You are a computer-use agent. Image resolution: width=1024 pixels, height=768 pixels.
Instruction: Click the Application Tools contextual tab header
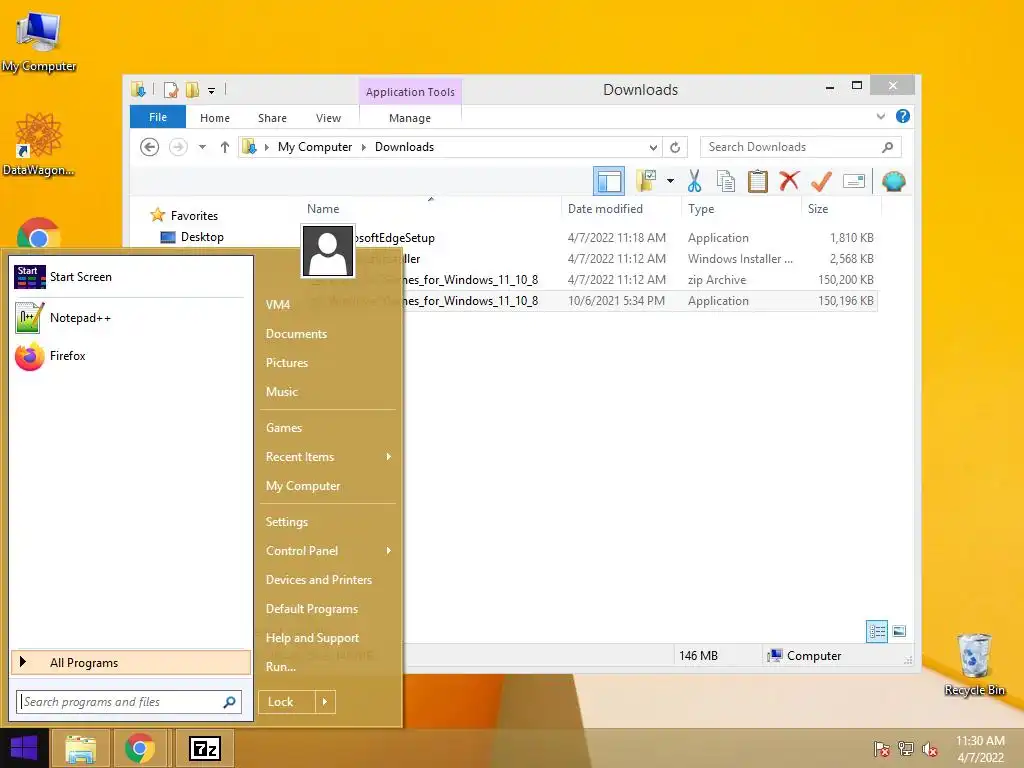point(410,92)
